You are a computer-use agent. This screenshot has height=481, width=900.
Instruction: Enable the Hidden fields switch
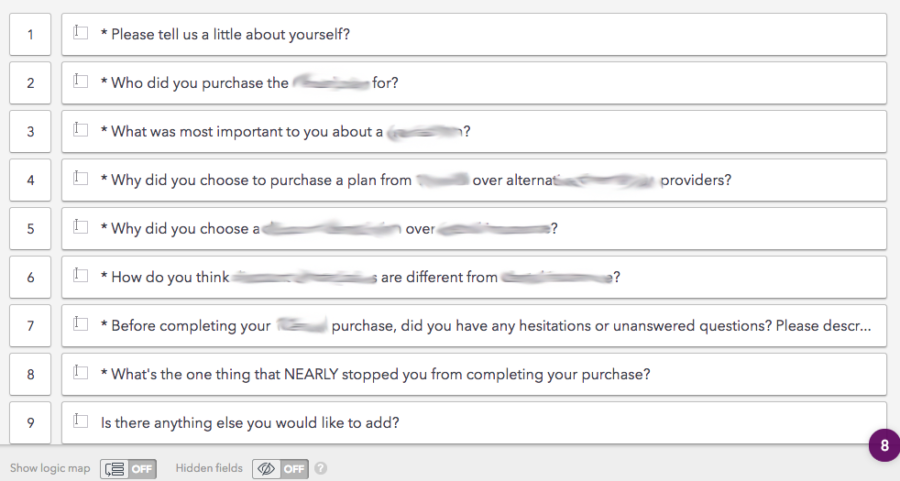pos(280,468)
